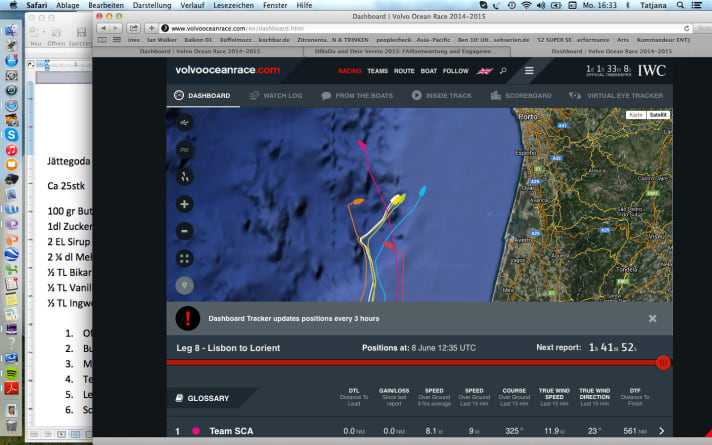The image size is (712, 445).
Task: Click the location pin map button
Action: coord(184,286)
